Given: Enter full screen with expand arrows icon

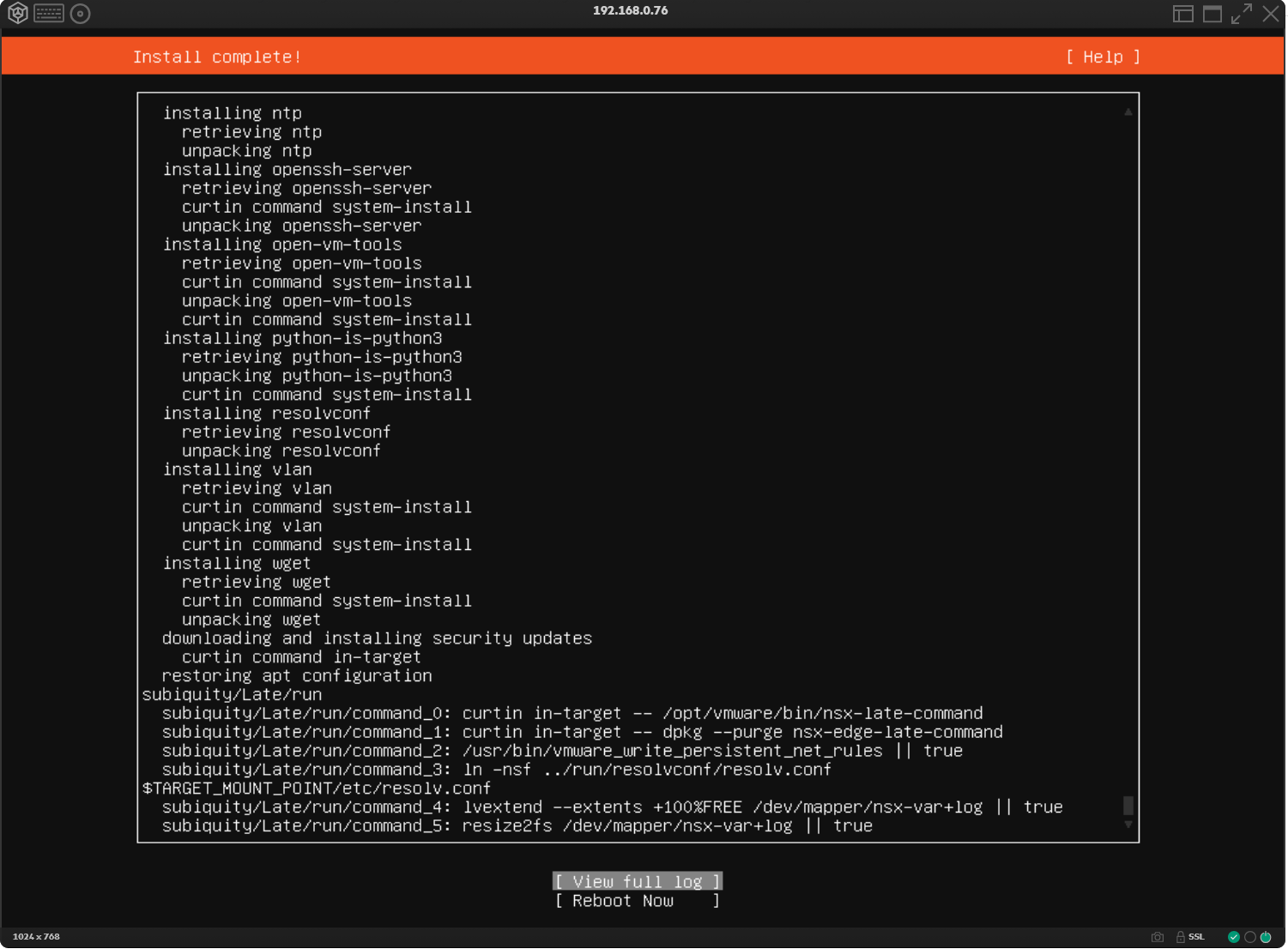Looking at the screenshot, I should click(x=1241, y=14).
